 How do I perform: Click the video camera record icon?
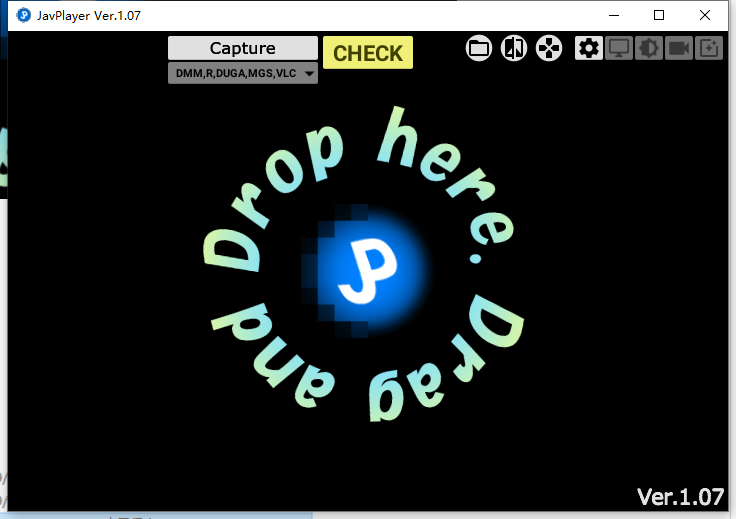coord(679,48)
